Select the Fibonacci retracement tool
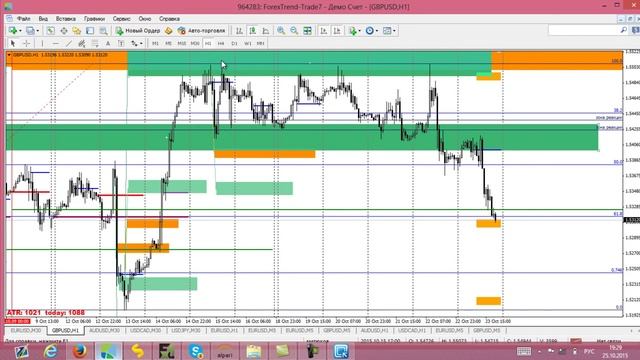640x360 pixels. pos(95,43)
